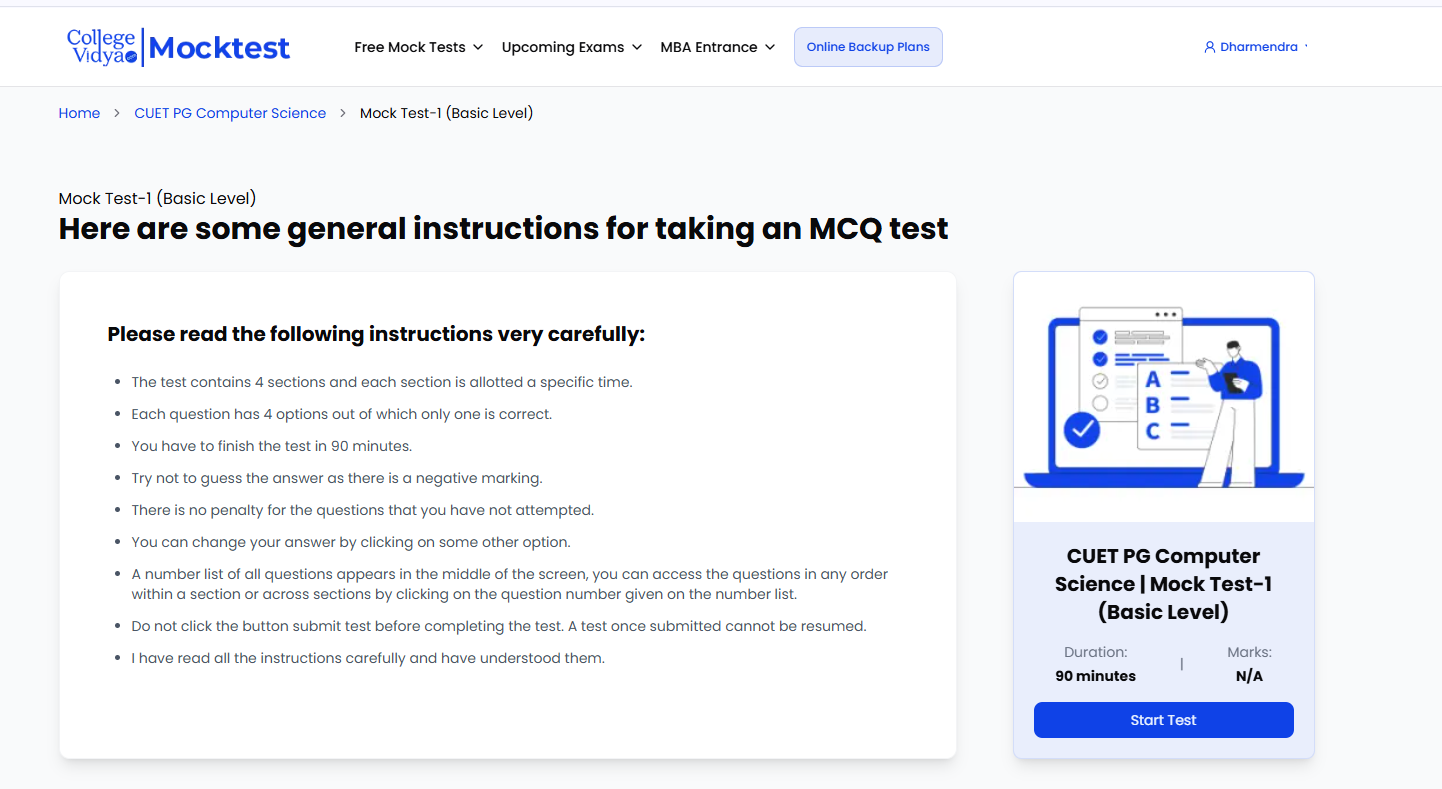1442x789 pixels.
Task: Click the Mock Test-1 (Basic Level) breadcrumb item
Action: click(x=446, y=113)
